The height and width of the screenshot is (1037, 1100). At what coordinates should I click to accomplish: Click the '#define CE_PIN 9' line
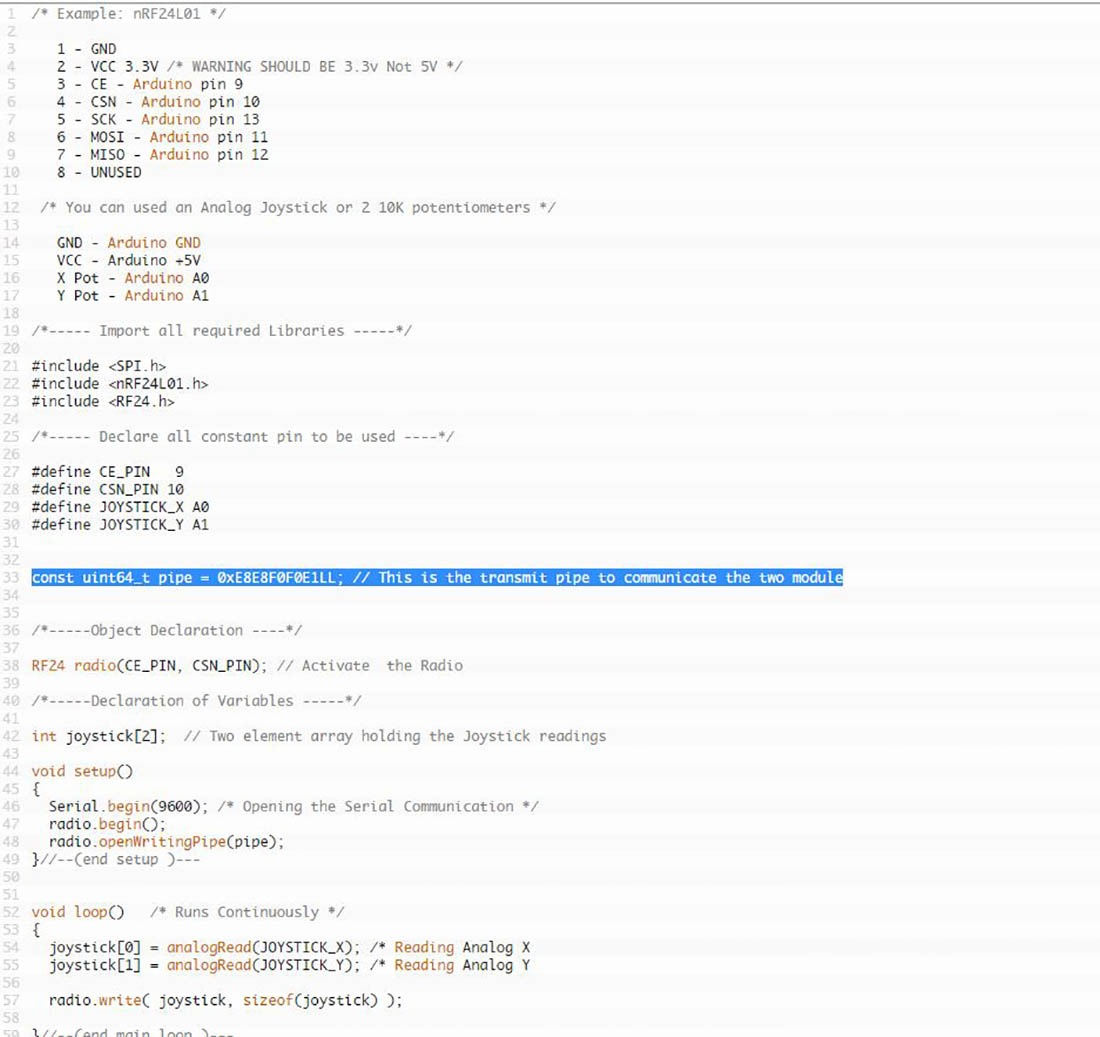(108, 472)
